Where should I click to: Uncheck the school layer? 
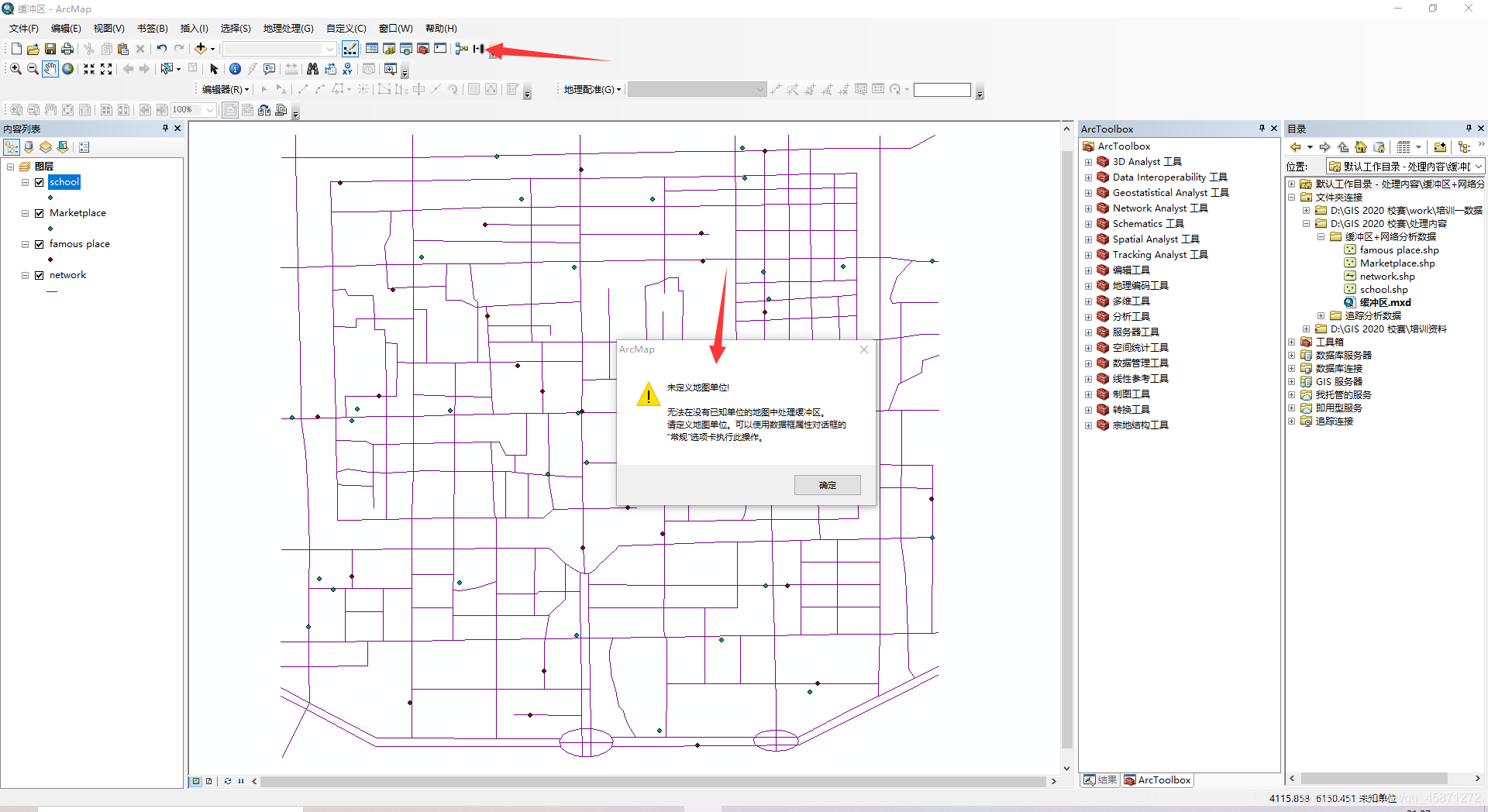pyautogui.click(x=39, y=182)
